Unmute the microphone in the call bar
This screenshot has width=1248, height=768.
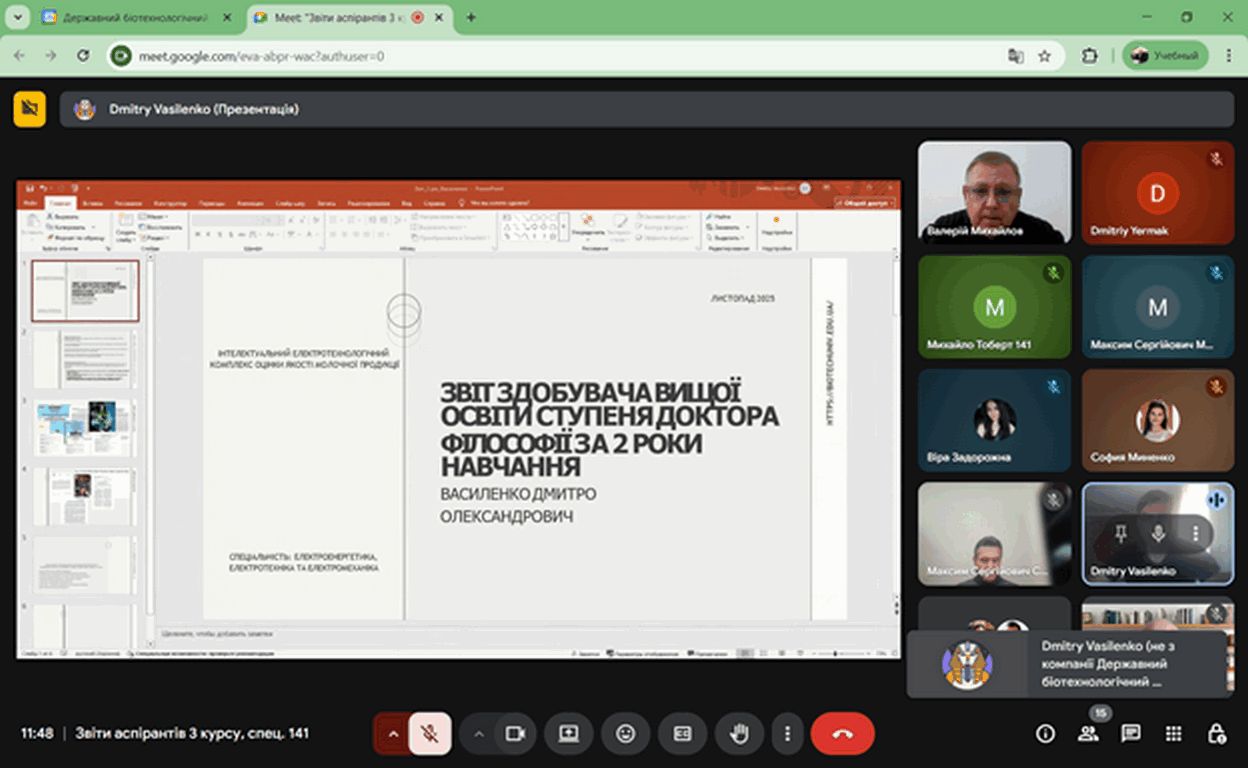pyautogui.click(x=430, y=734)
